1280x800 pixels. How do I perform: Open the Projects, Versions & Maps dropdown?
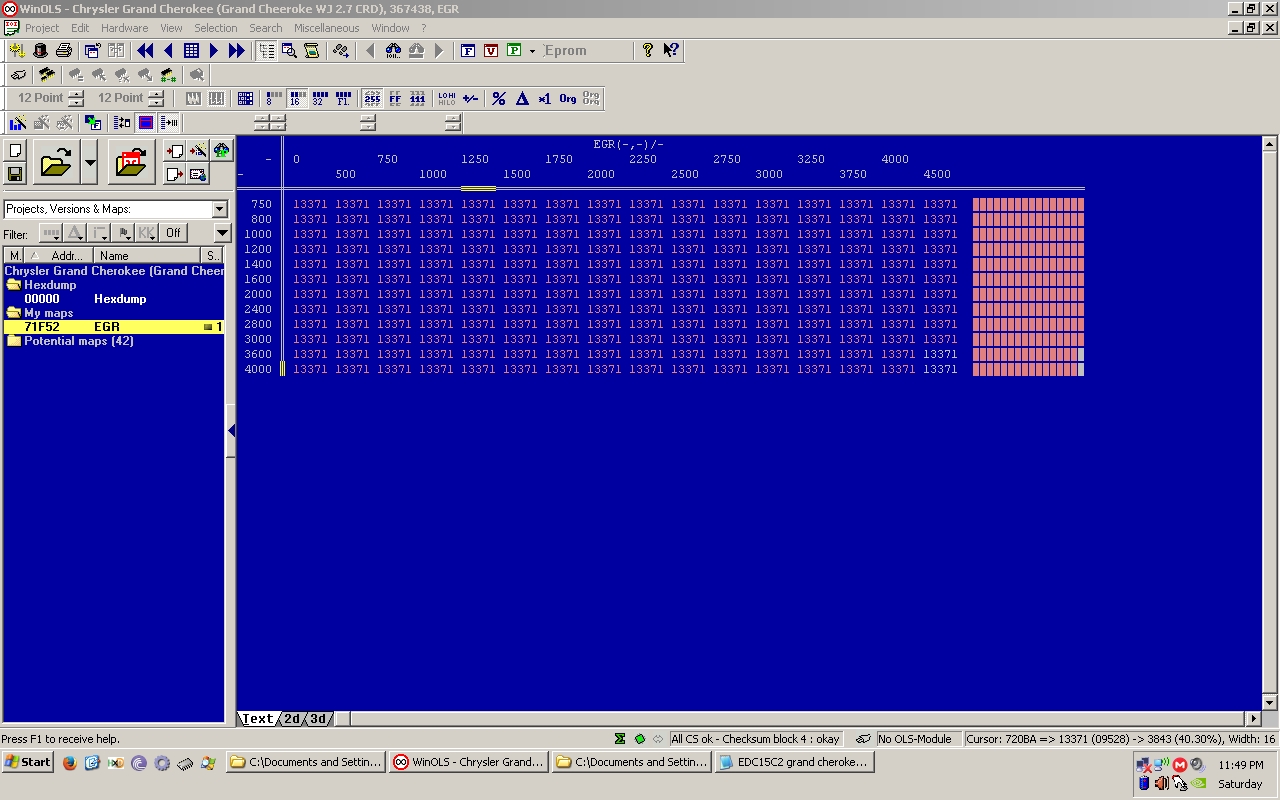(219, 209)
